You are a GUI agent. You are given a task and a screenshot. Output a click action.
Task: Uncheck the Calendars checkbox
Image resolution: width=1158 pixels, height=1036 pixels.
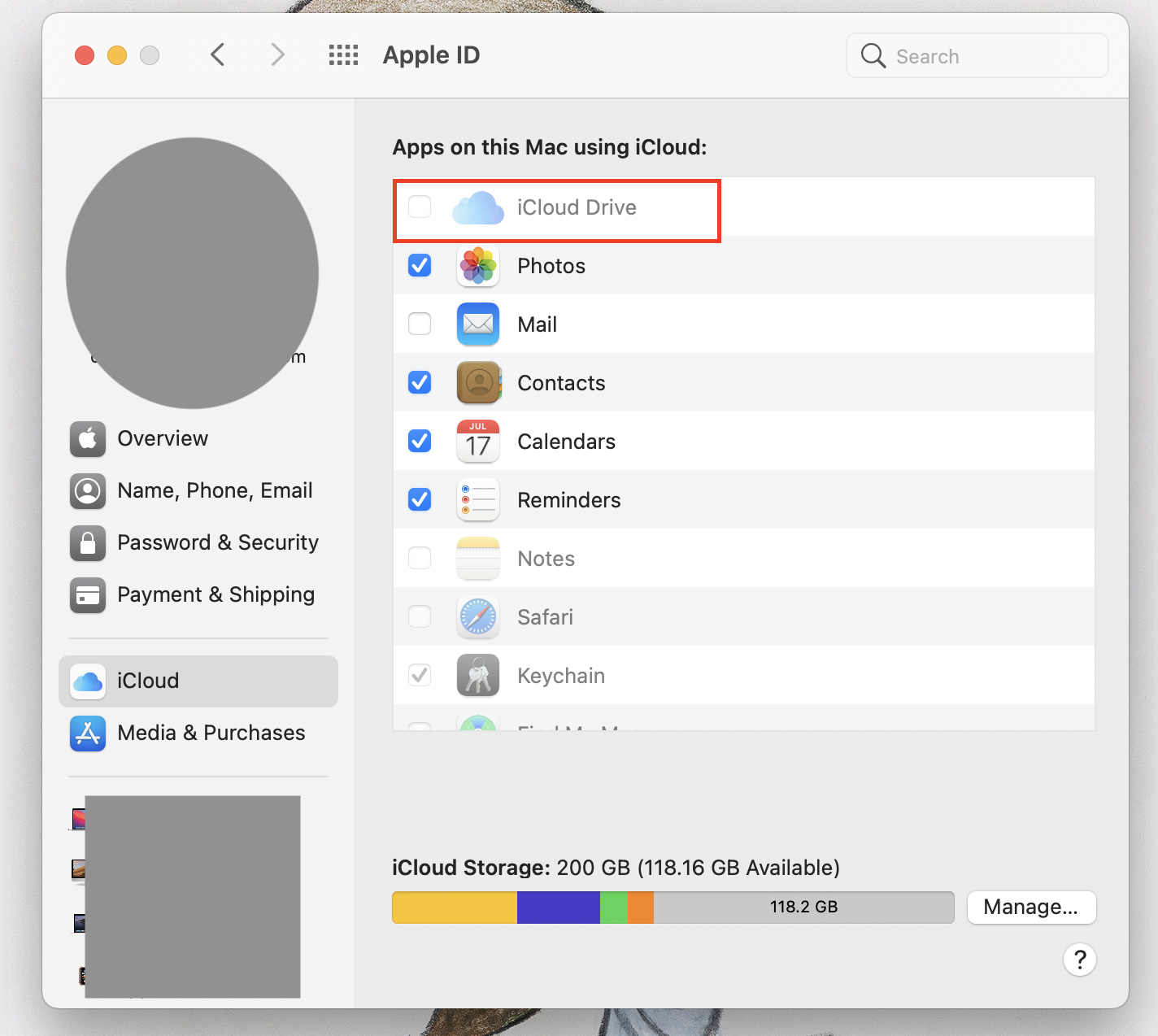[x=420, y=442]
